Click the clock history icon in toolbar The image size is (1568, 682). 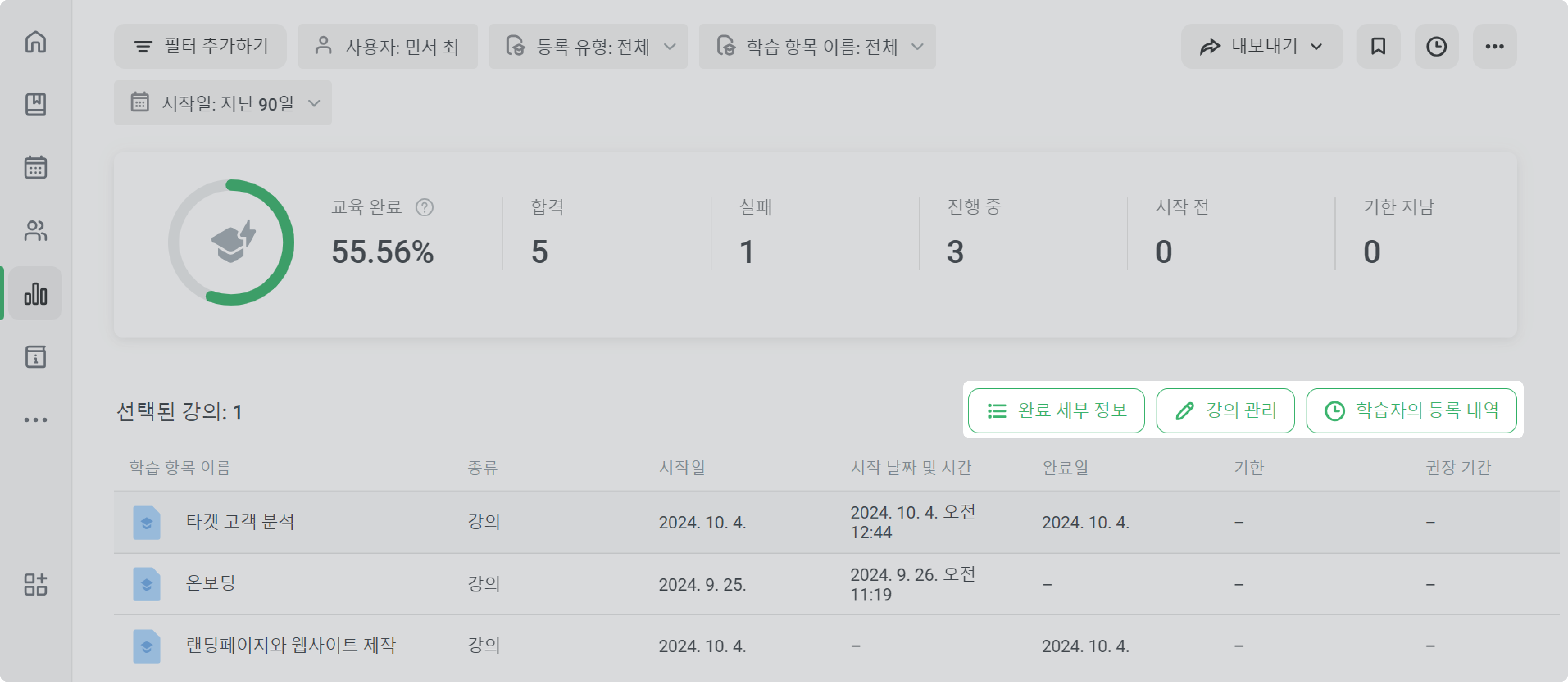coord(1436,46)
